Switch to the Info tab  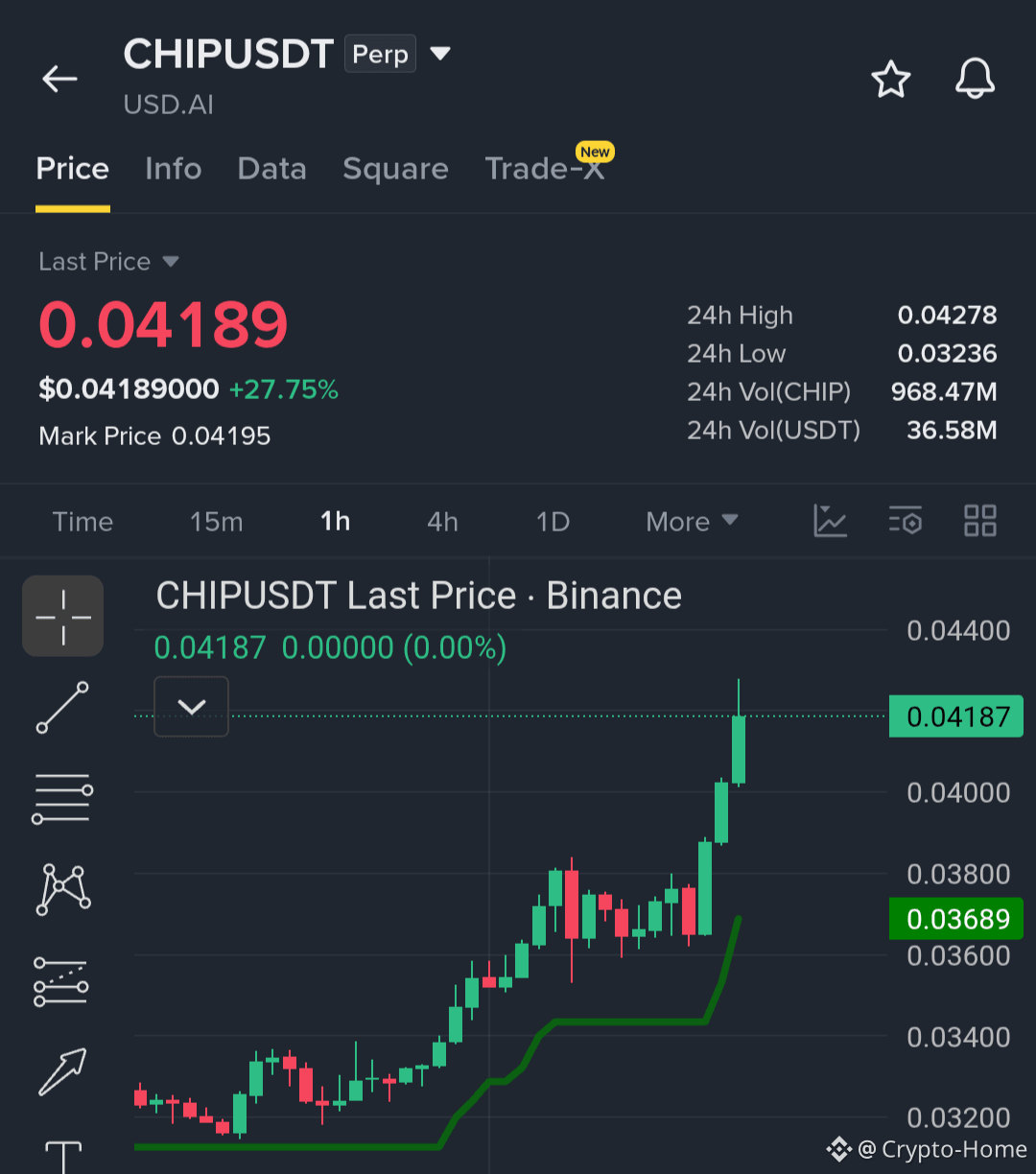click(174, 169)
